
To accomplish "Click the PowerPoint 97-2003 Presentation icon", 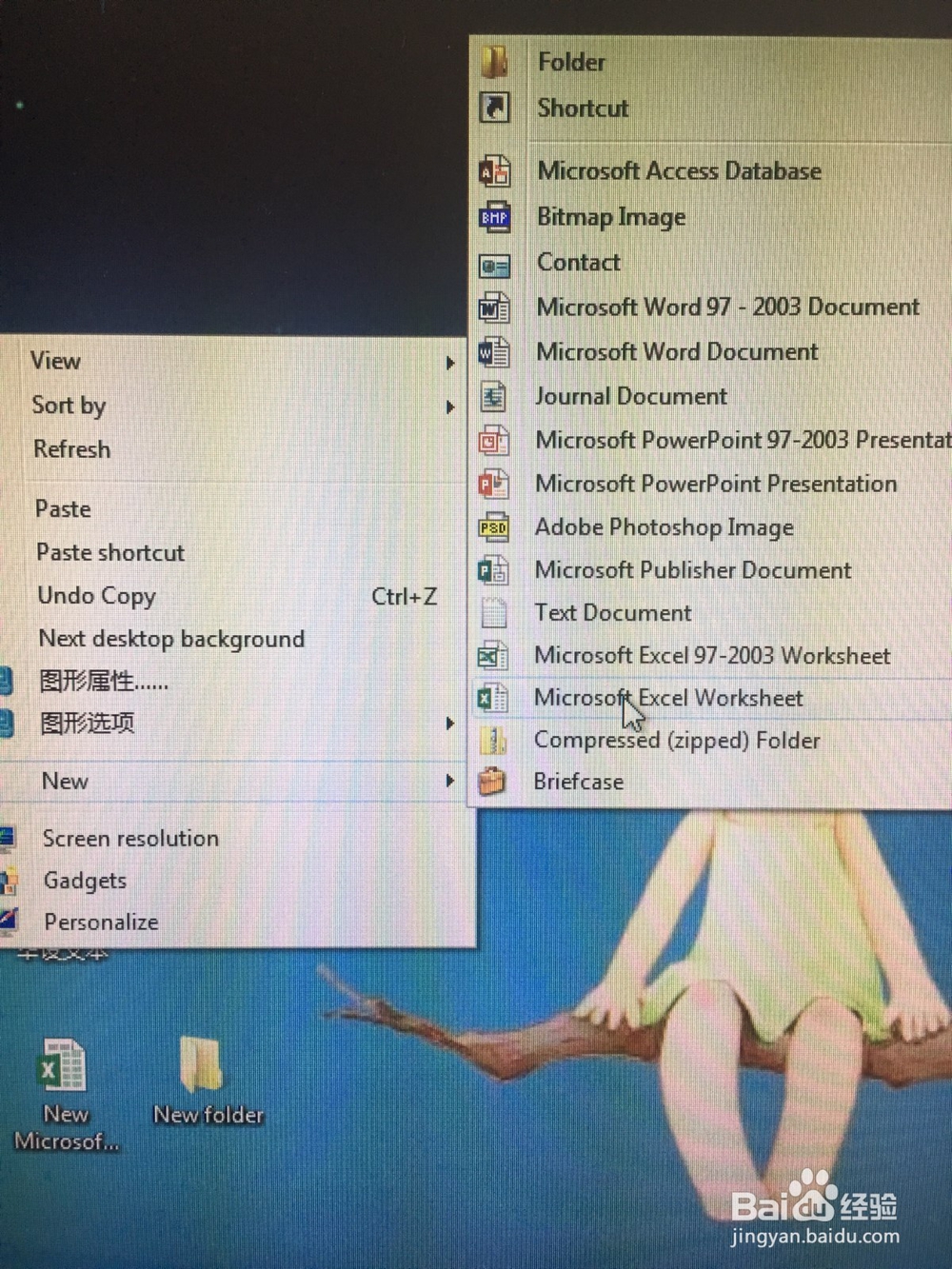I will pyautogui.click(x=493, y=441).
